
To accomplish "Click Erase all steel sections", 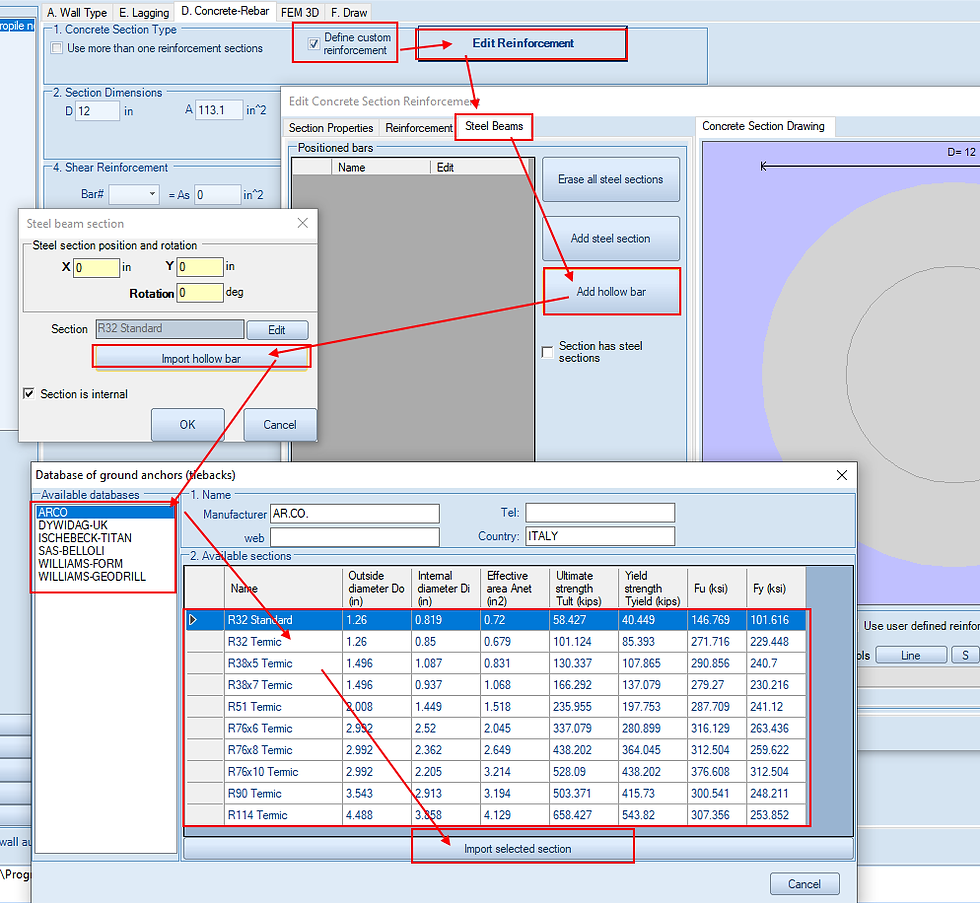I will (x=611, y=179).
